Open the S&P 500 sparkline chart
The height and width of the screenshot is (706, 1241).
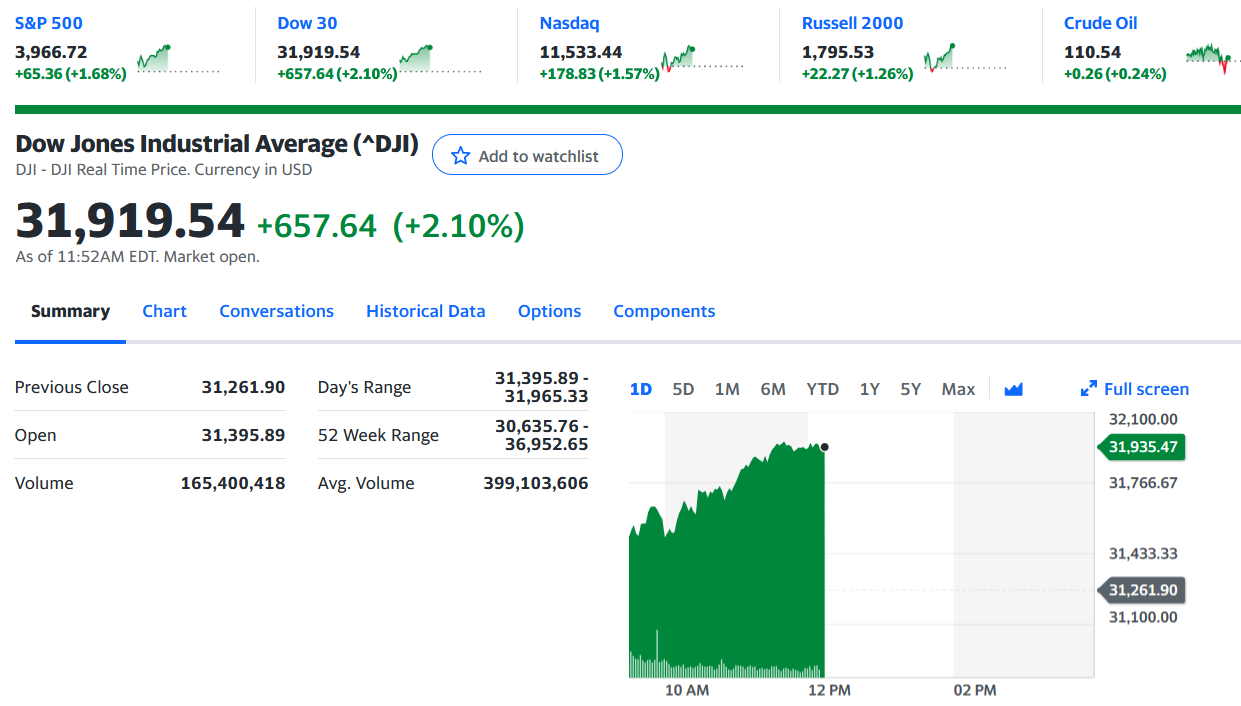(x=178, y=58)
